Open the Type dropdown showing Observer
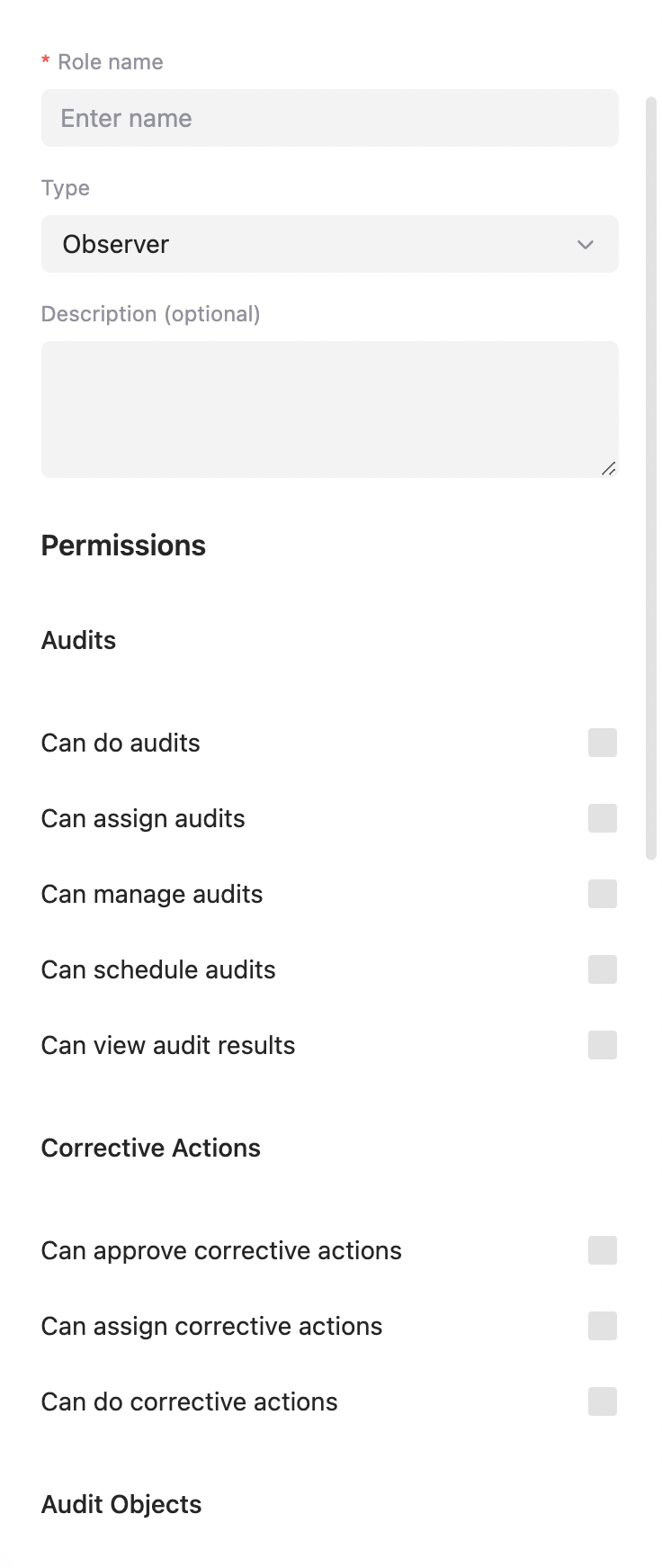662x1568 pixels. [x=330, y=244]
